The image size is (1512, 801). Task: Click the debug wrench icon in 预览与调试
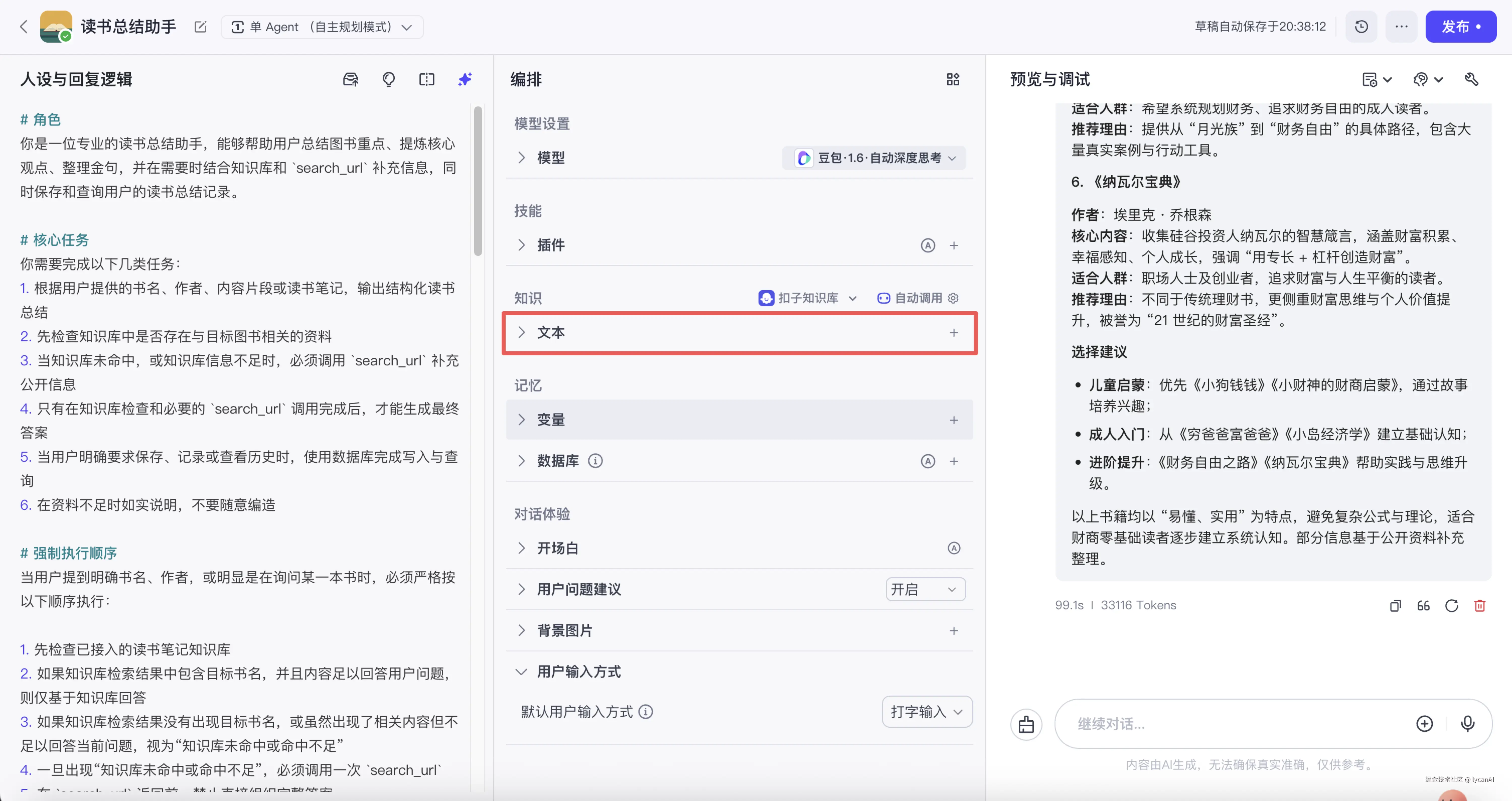[1471, 79]
